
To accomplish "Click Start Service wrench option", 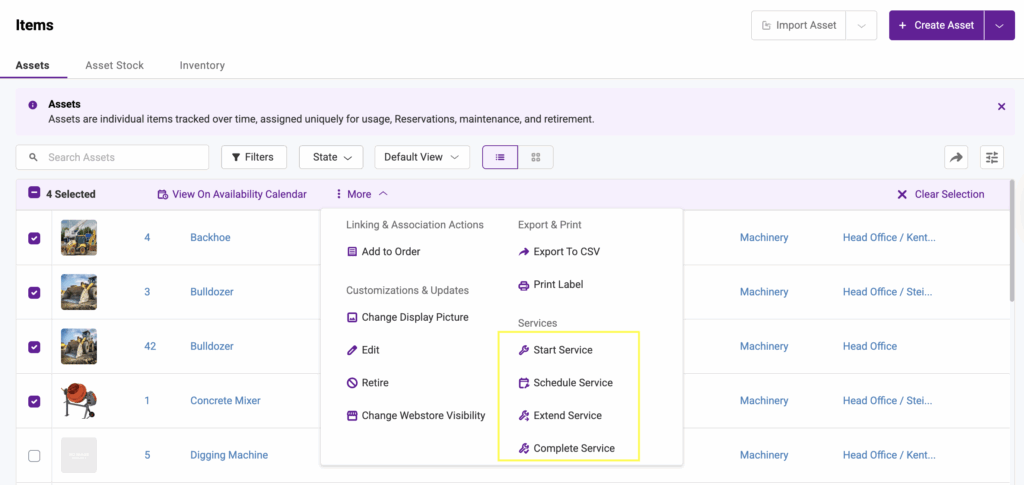I will (562, 350).
